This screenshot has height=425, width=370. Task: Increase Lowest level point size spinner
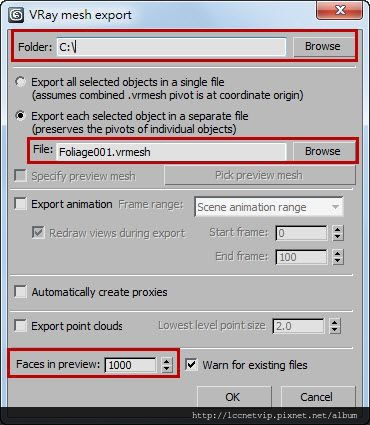coord(335,322)
